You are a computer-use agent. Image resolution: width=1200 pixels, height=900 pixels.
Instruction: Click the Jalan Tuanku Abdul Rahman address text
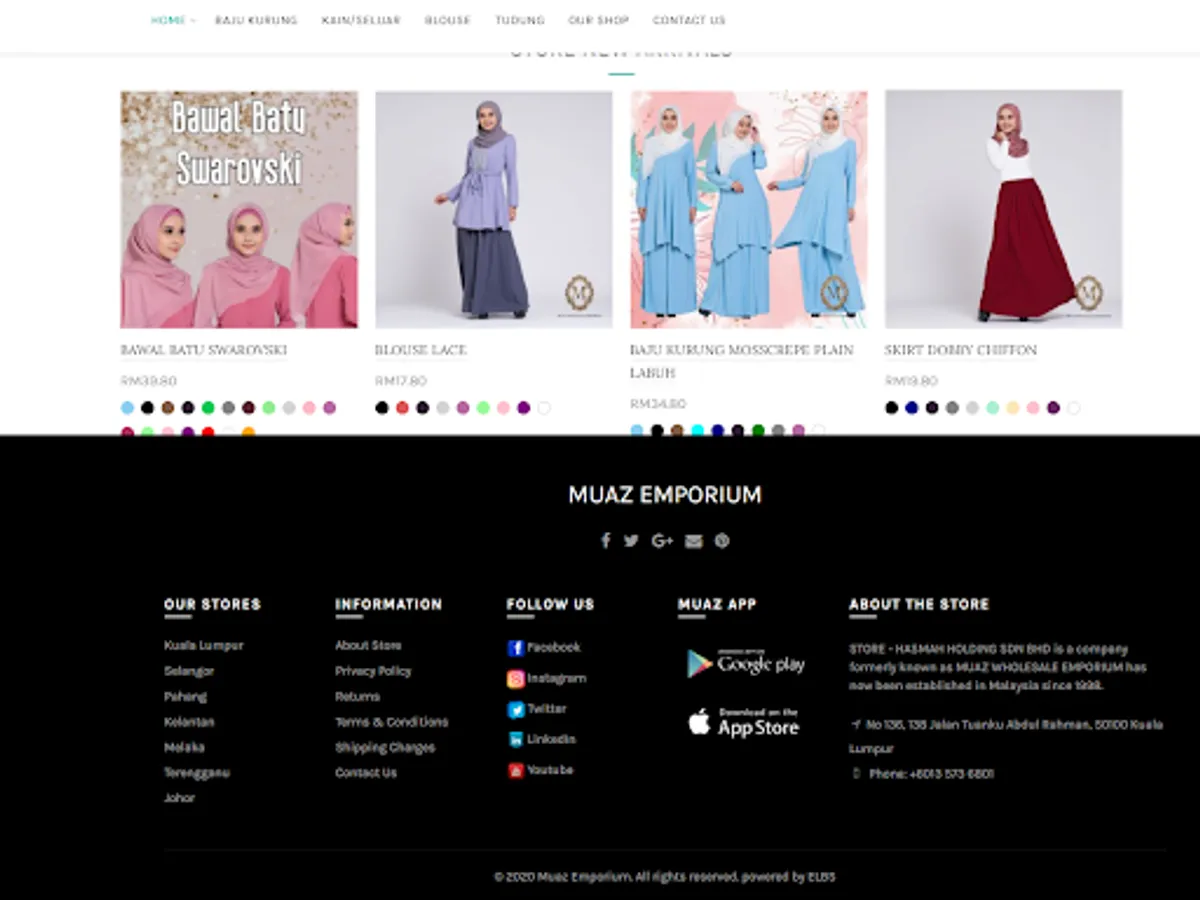1007,736
